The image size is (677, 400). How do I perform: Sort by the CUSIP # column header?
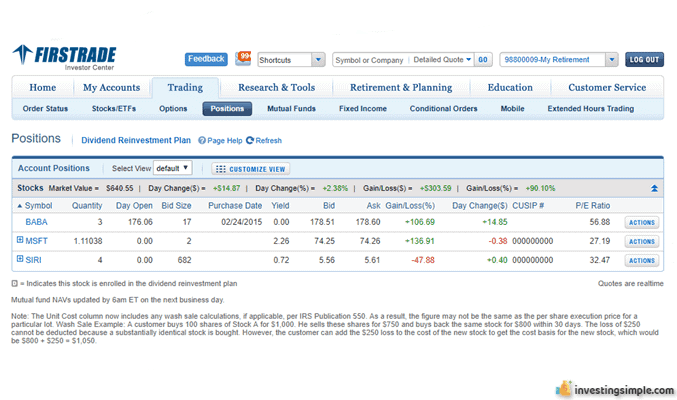pyautogui.click(x=528, y=206)
